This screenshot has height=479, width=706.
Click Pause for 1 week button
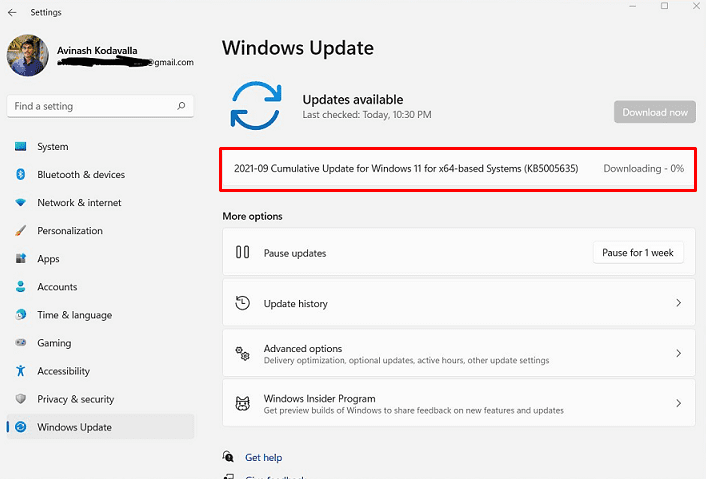[x=638, y=253]
